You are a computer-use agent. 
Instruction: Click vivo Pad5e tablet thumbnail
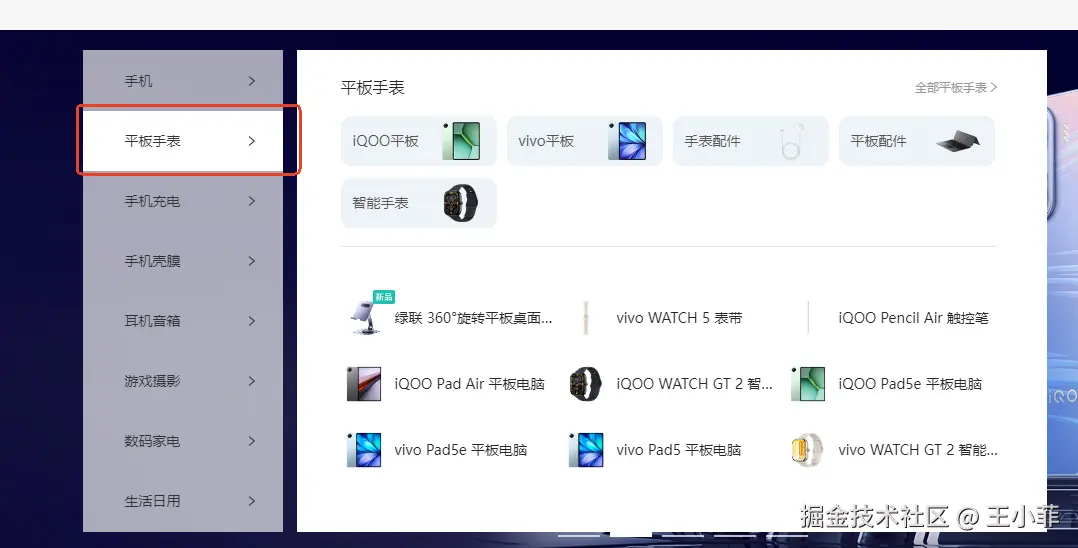tap(364, 450)
